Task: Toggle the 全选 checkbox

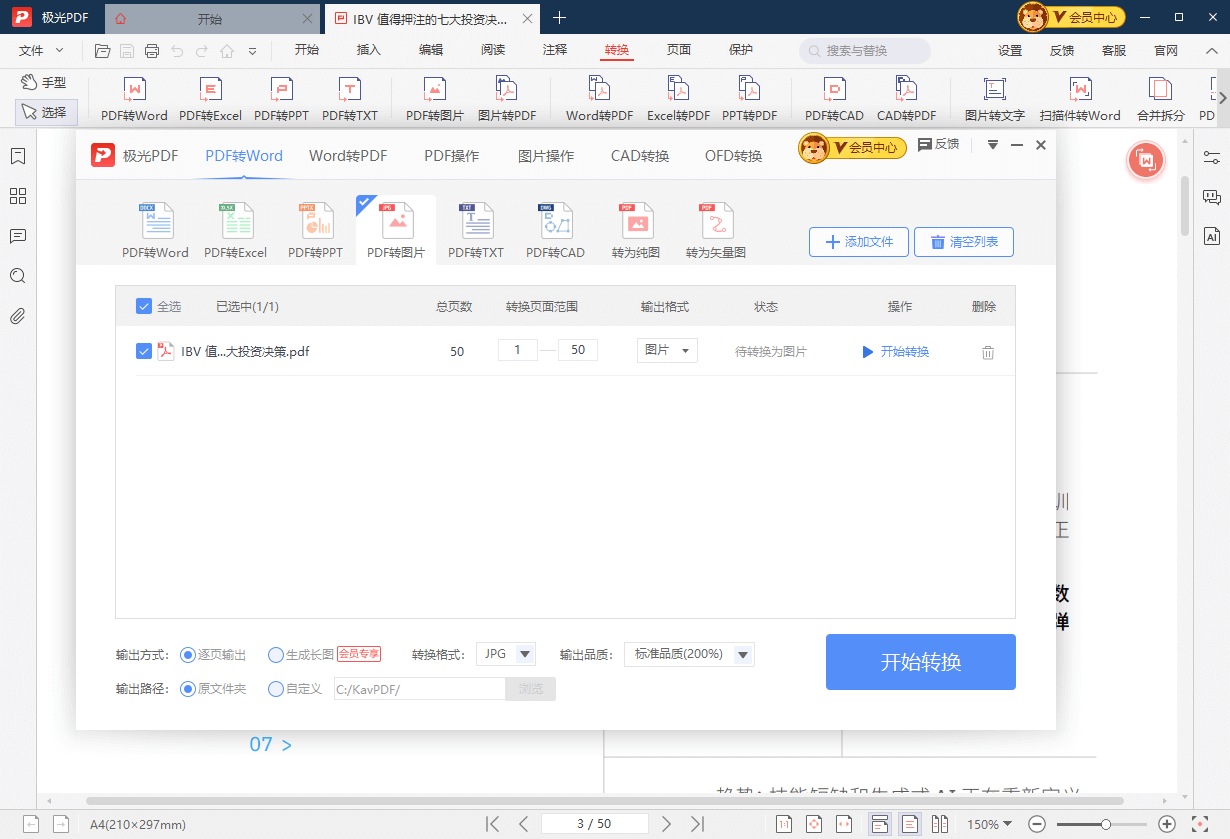Action: [144, 306]
